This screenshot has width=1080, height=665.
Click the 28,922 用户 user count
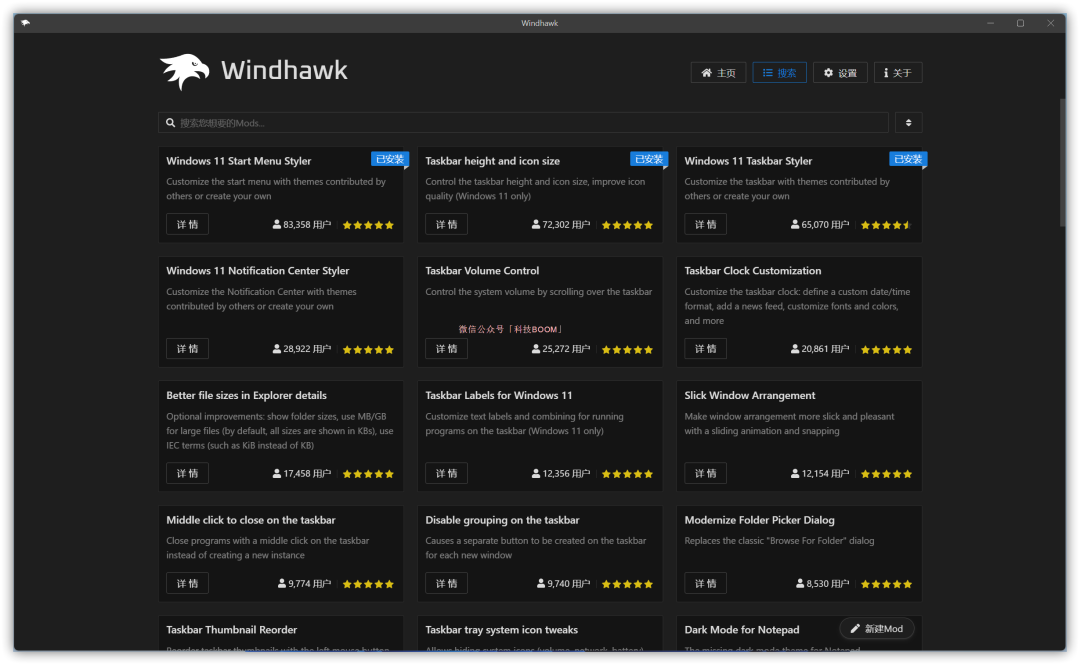pos(302,349)
